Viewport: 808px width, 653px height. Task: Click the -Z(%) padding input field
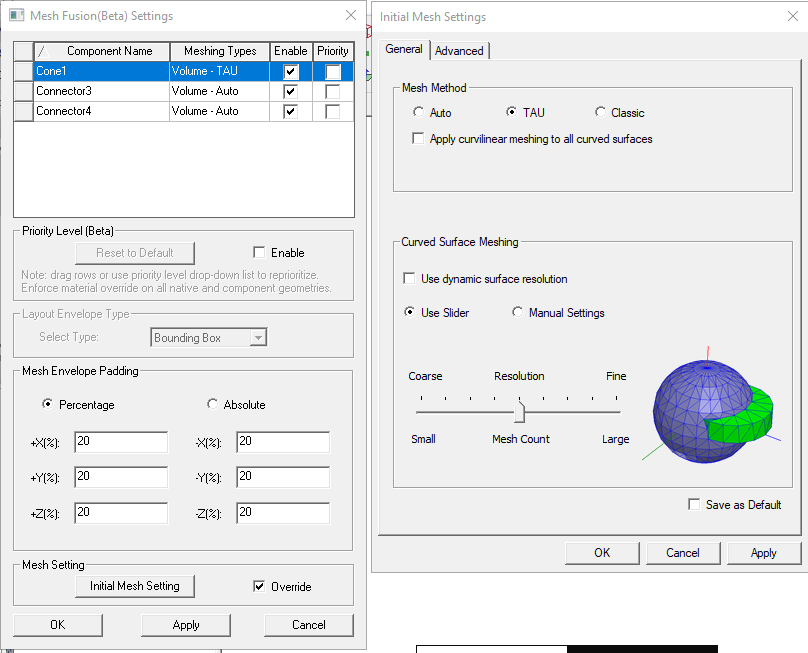[283, 513]
